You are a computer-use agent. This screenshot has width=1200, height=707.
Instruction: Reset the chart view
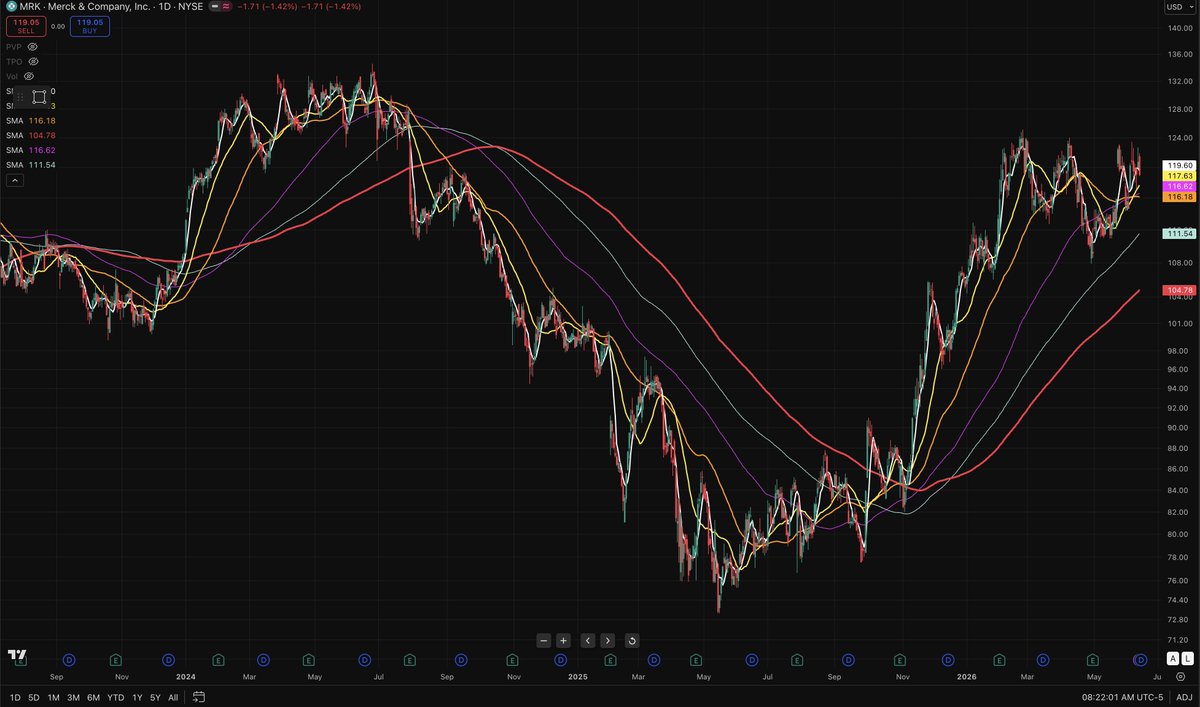[x=632, y=640]
